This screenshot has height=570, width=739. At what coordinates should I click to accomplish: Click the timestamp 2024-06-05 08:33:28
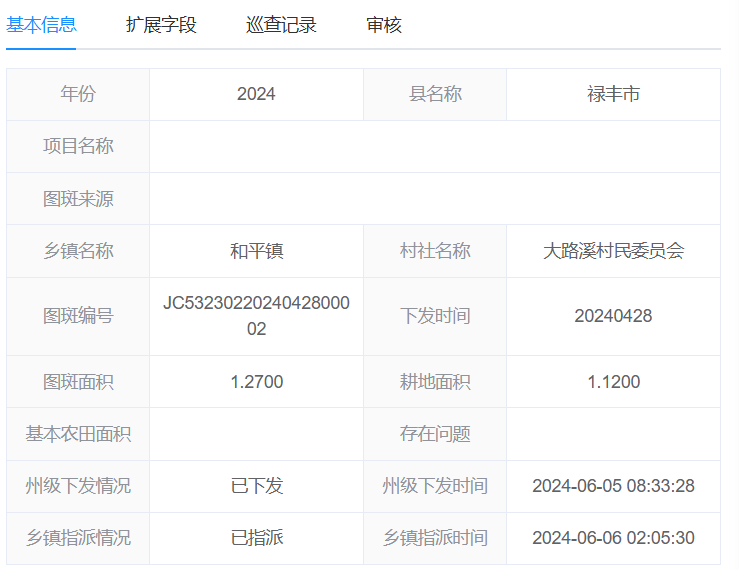(613, 486)
